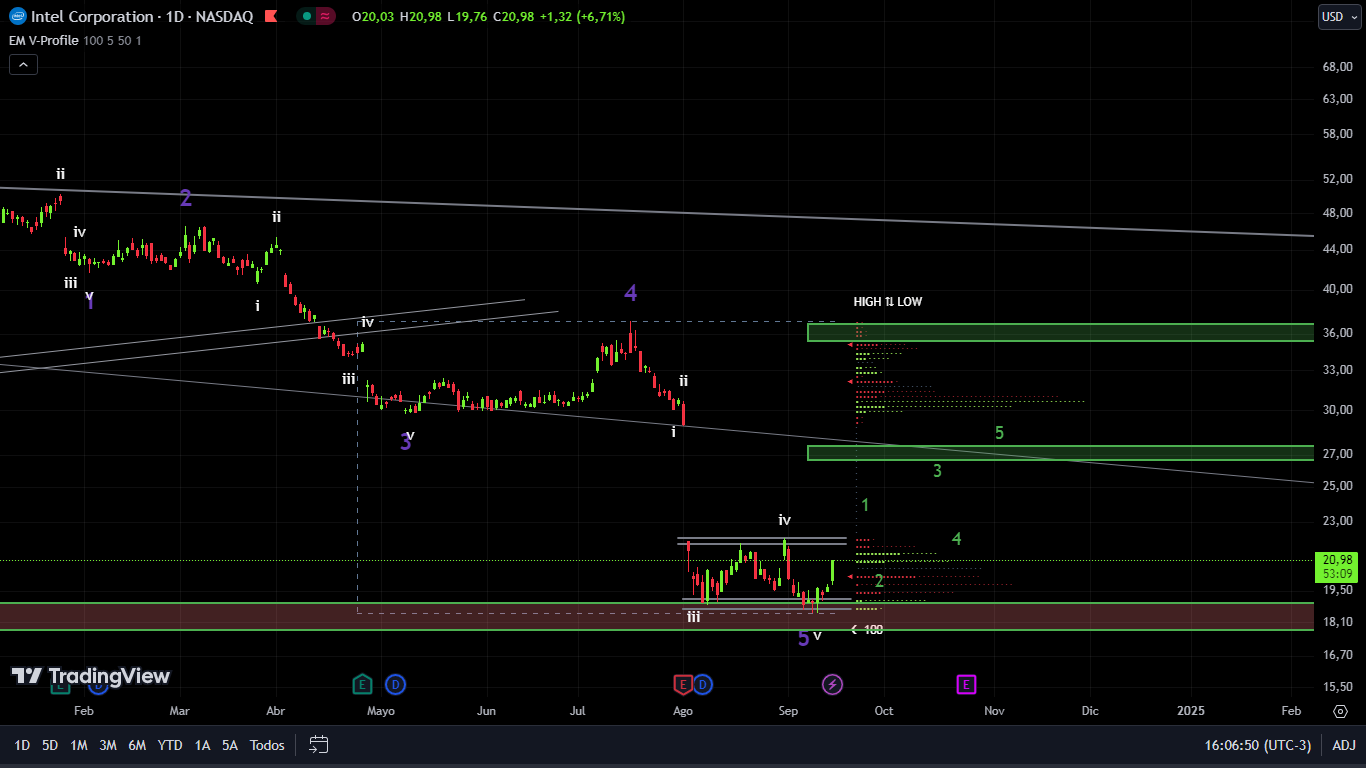
Task: Select the 3M time range
Action: pos(108,745)
